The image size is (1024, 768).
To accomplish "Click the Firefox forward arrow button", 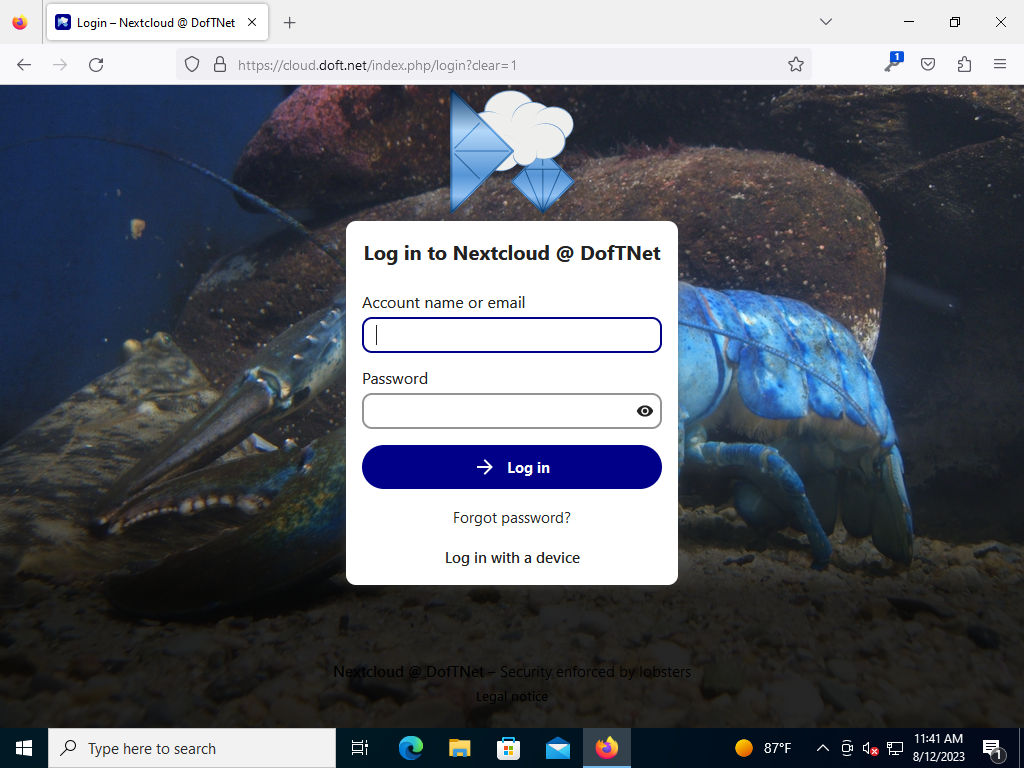I will (x=60, y=65).
